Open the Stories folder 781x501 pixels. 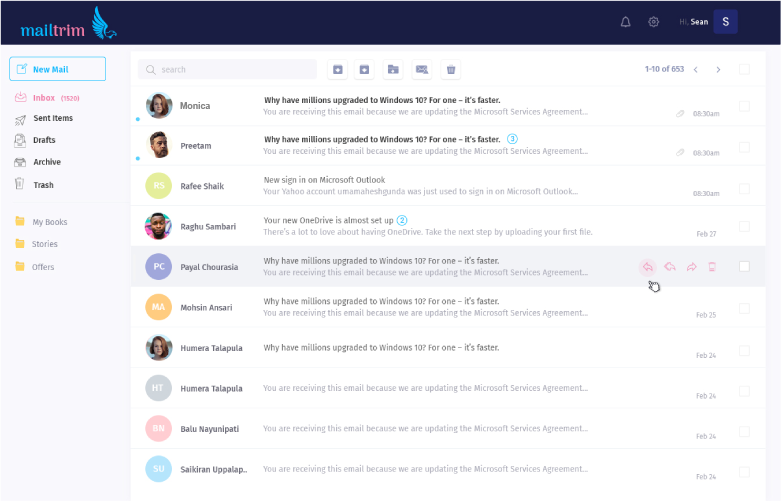pos(36,244)
